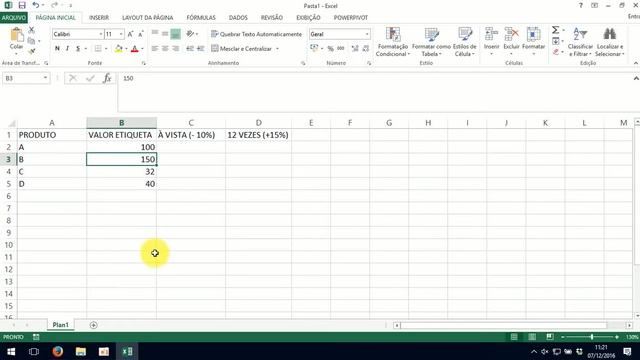The height and width of the screenshot is (360, 640).
Task: Open Classificar e Filtrar menu
Action: (580, 42)
